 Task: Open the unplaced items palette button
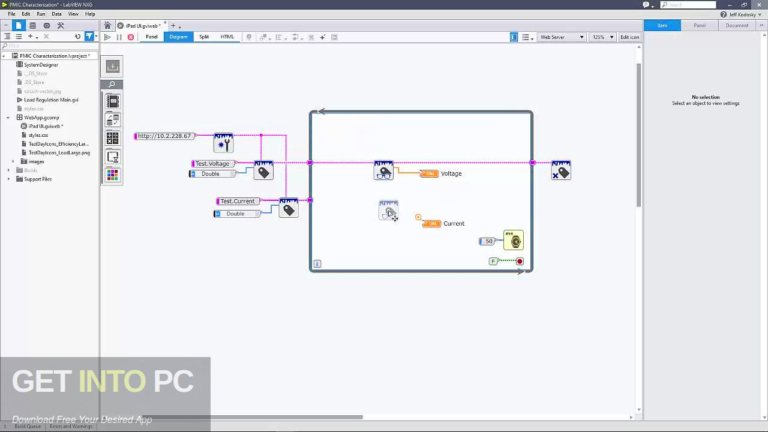pyautogui.click(x=112, y=67)
